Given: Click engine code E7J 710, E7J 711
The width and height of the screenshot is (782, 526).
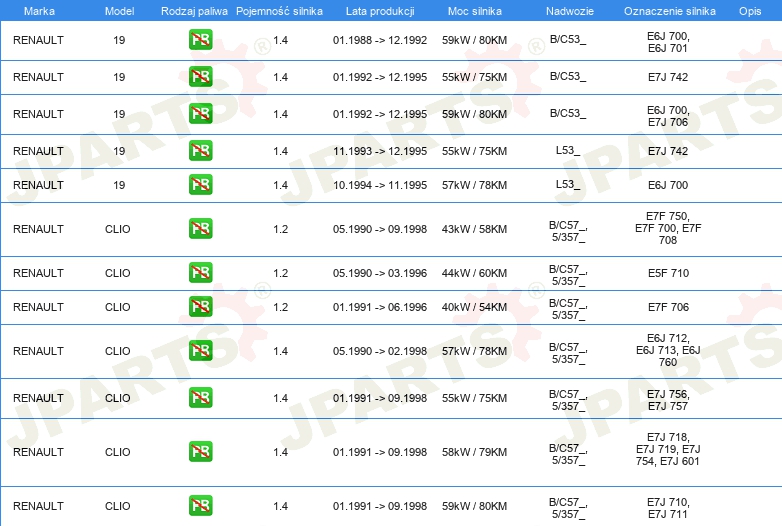Looking at the screenshot, I should [668, 508].
